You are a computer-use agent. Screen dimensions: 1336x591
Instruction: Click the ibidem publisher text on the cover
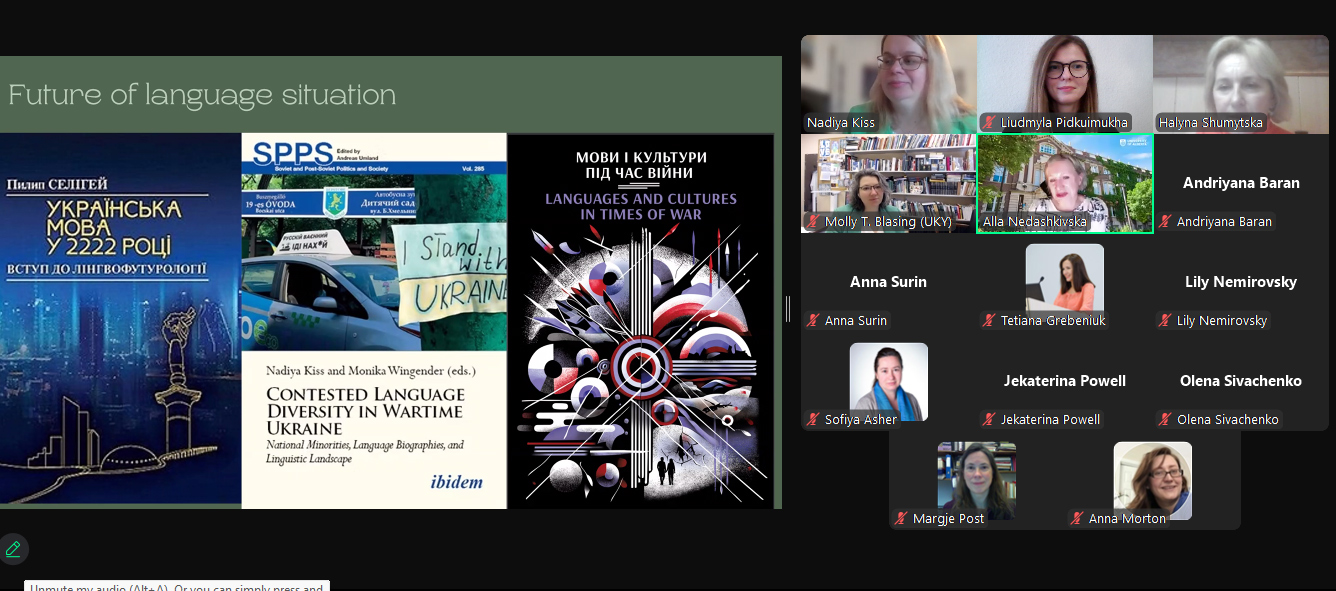tap(456, 483)
